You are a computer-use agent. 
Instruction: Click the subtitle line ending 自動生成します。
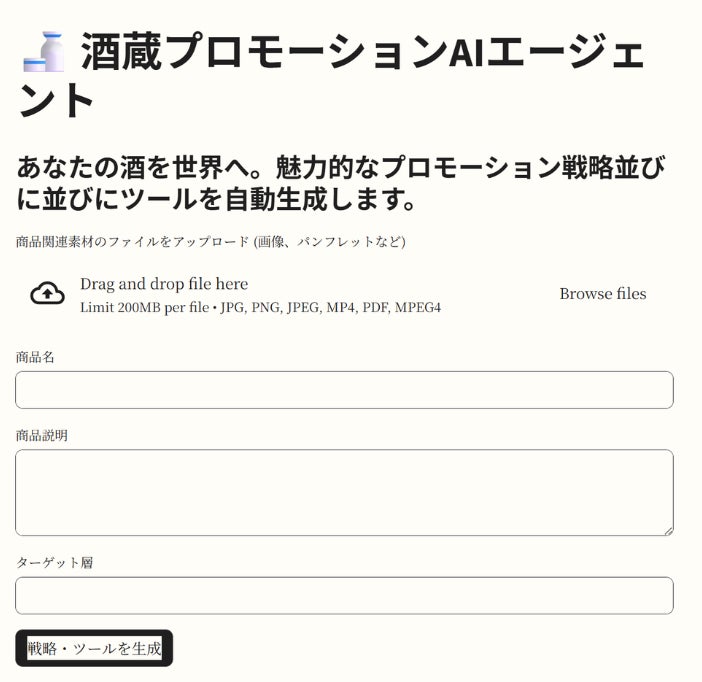click(216, 200)
